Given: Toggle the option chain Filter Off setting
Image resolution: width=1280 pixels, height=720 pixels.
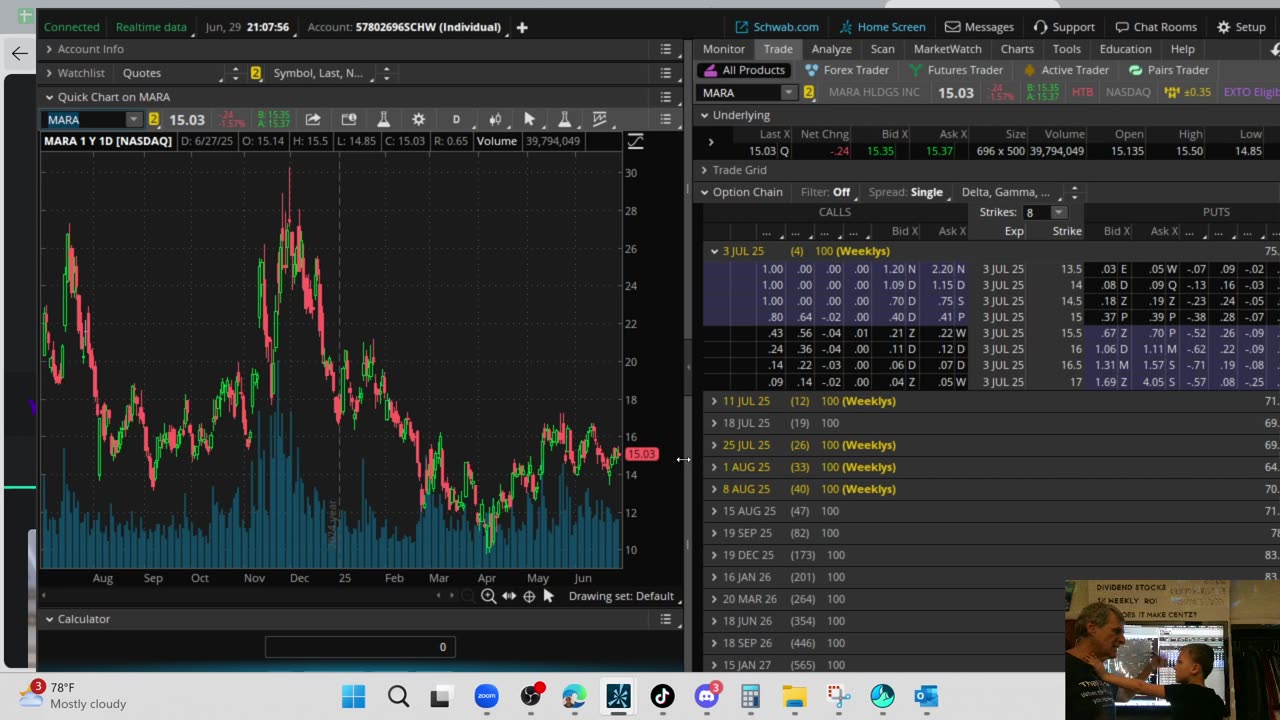Looking at the screenshot, I should (x=825, y=192).
